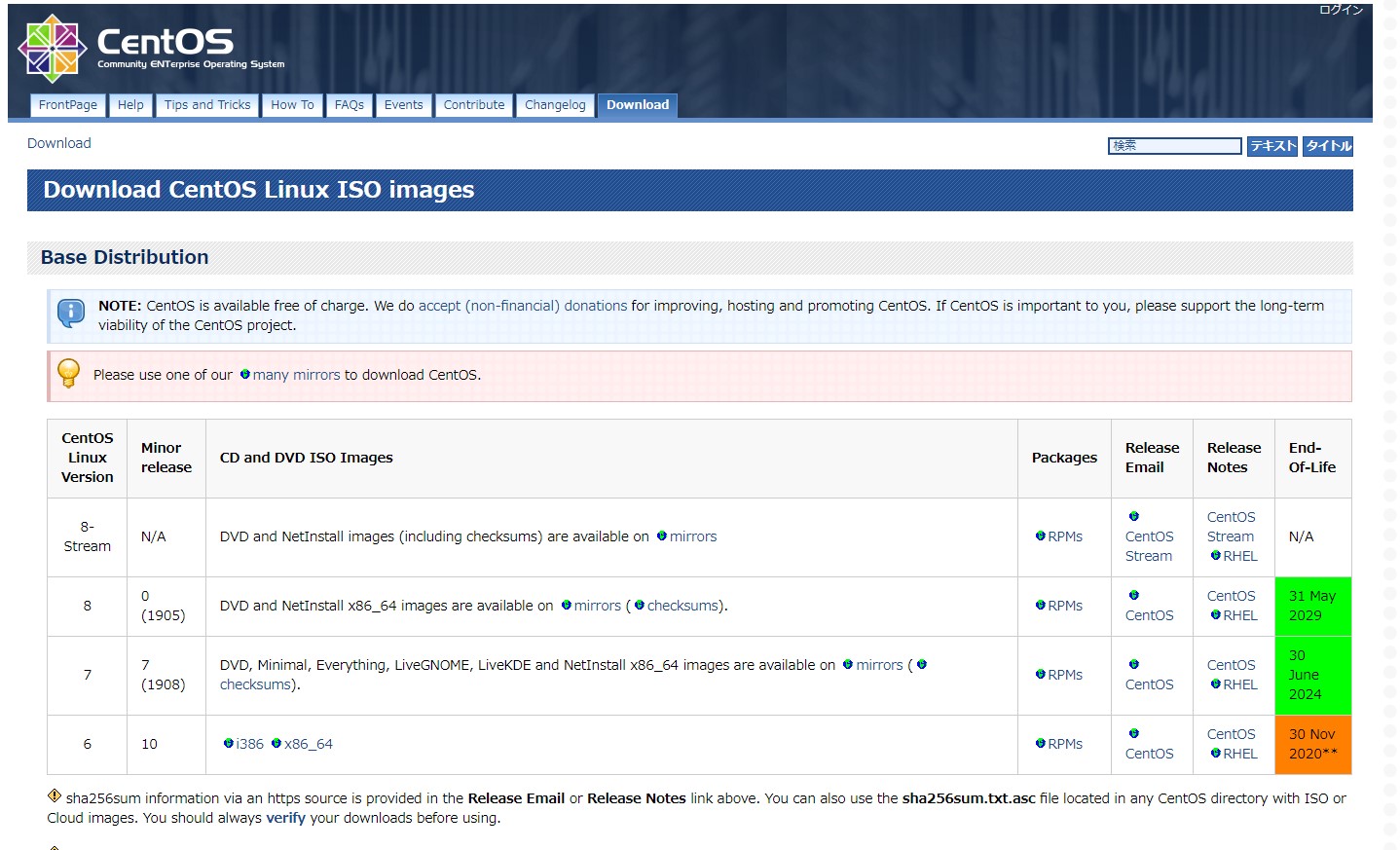Open CentOS Stream release email link
Viewport: 1400px width, 850px height.
coord(1150,546)
